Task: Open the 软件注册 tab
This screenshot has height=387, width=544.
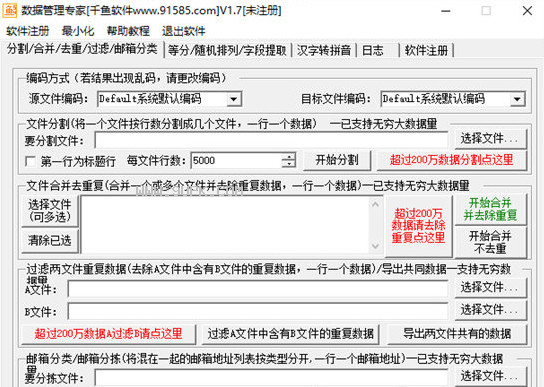Action: (426, 51)
